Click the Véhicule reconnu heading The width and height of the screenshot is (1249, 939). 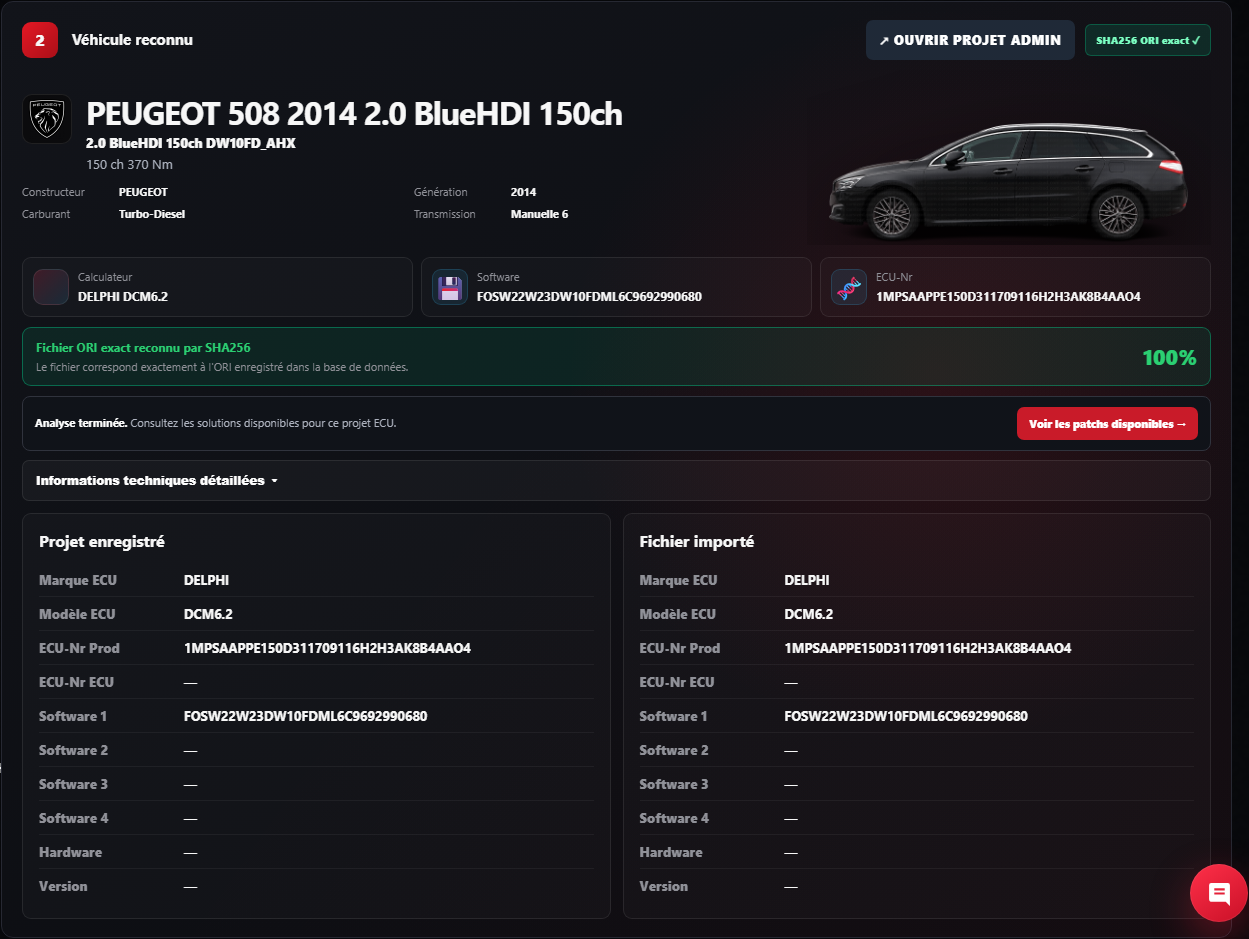click(x=132, y=40)
